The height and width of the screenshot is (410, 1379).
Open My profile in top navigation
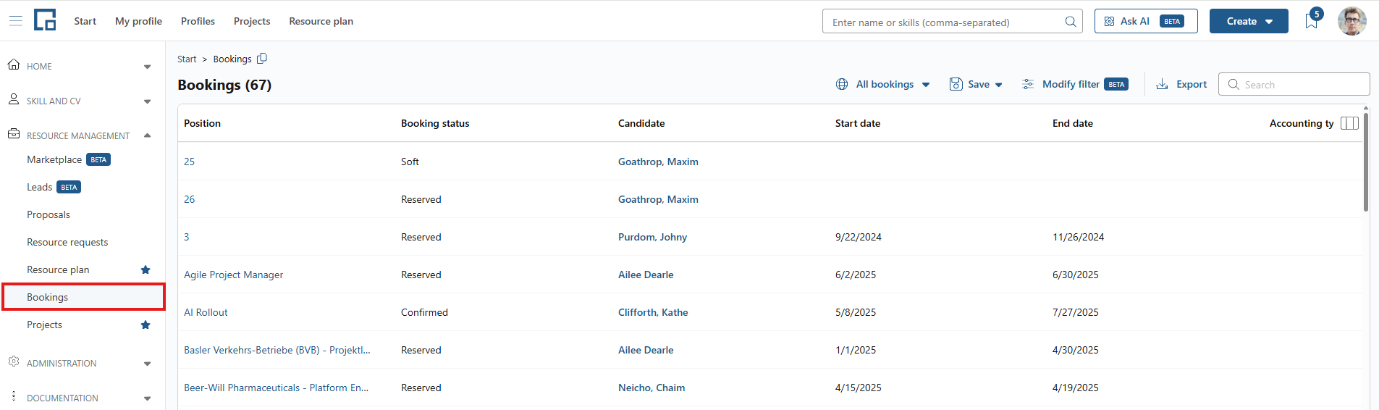tap(138, 21)
